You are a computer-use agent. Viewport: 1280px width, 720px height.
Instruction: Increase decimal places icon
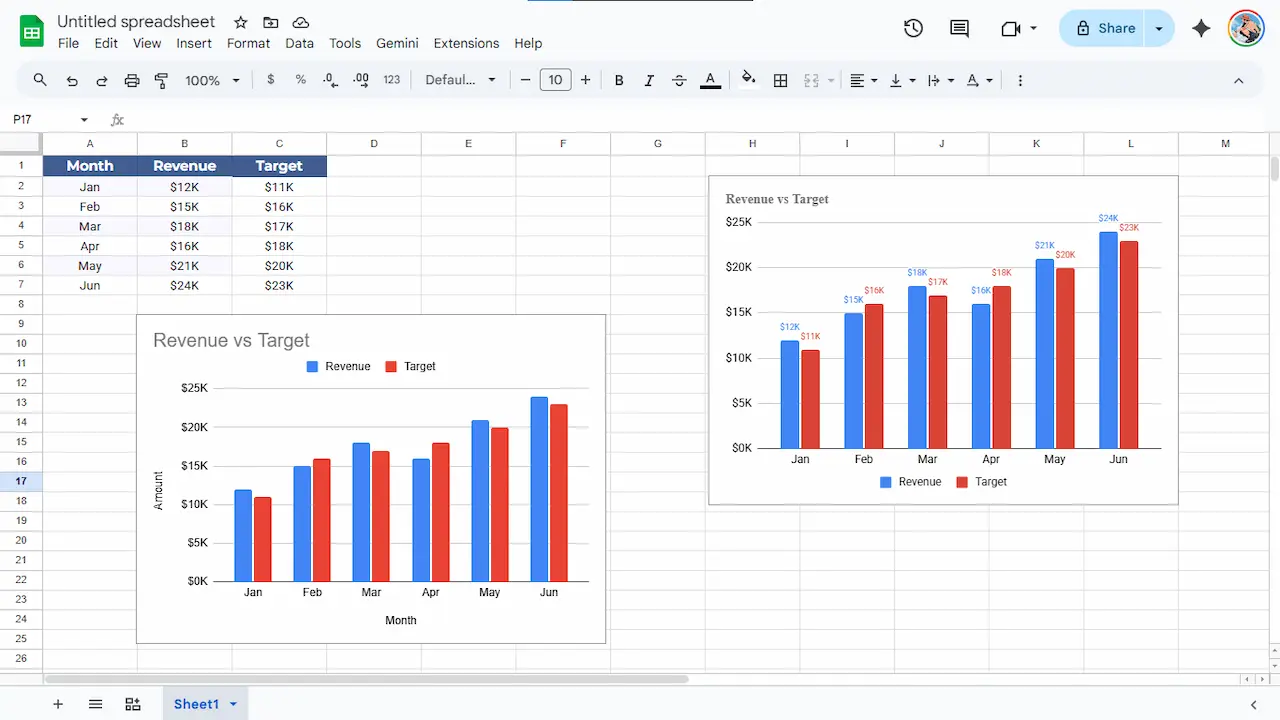coord(361,80)
